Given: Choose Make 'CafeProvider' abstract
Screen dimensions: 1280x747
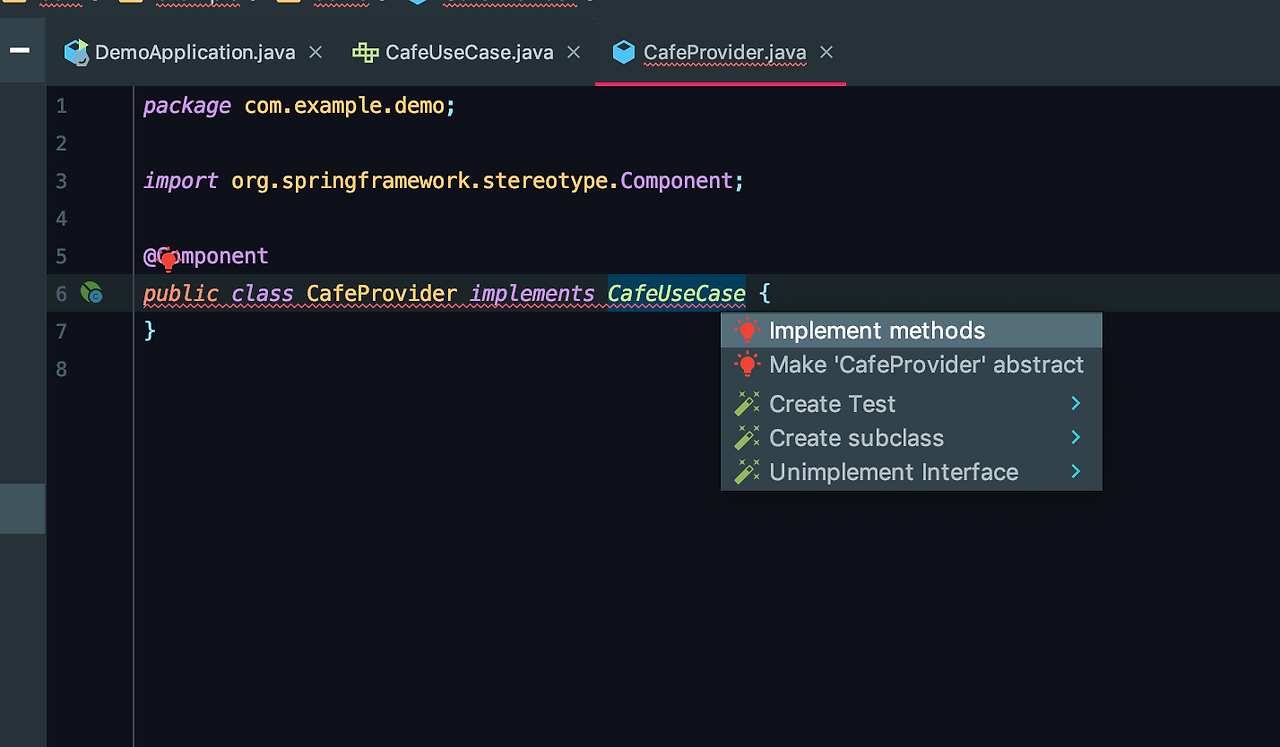Looking at the screenshot, I should point(912,365).
